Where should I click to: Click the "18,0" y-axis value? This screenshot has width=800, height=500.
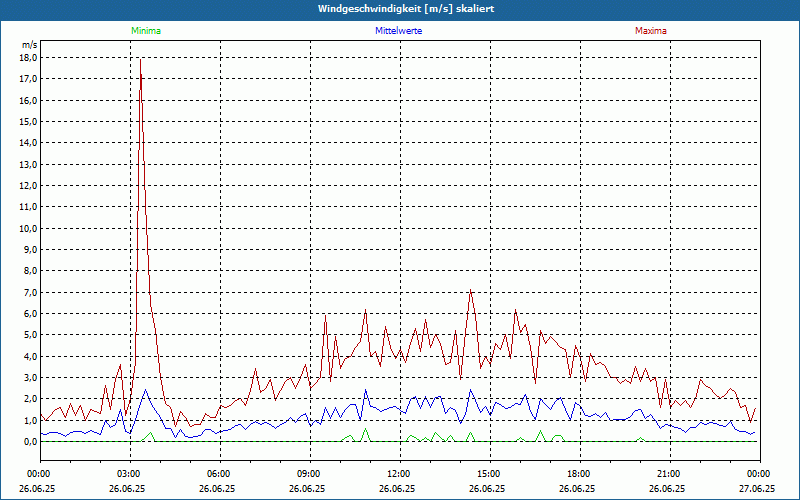29,58
